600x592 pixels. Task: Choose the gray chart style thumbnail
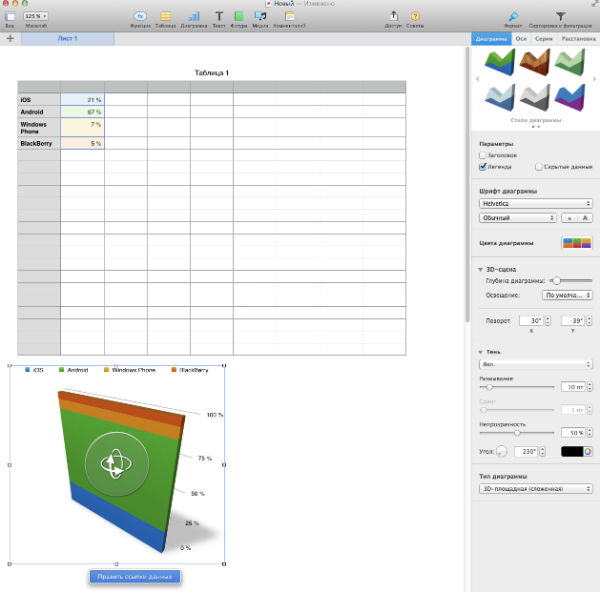pos(535,98)
